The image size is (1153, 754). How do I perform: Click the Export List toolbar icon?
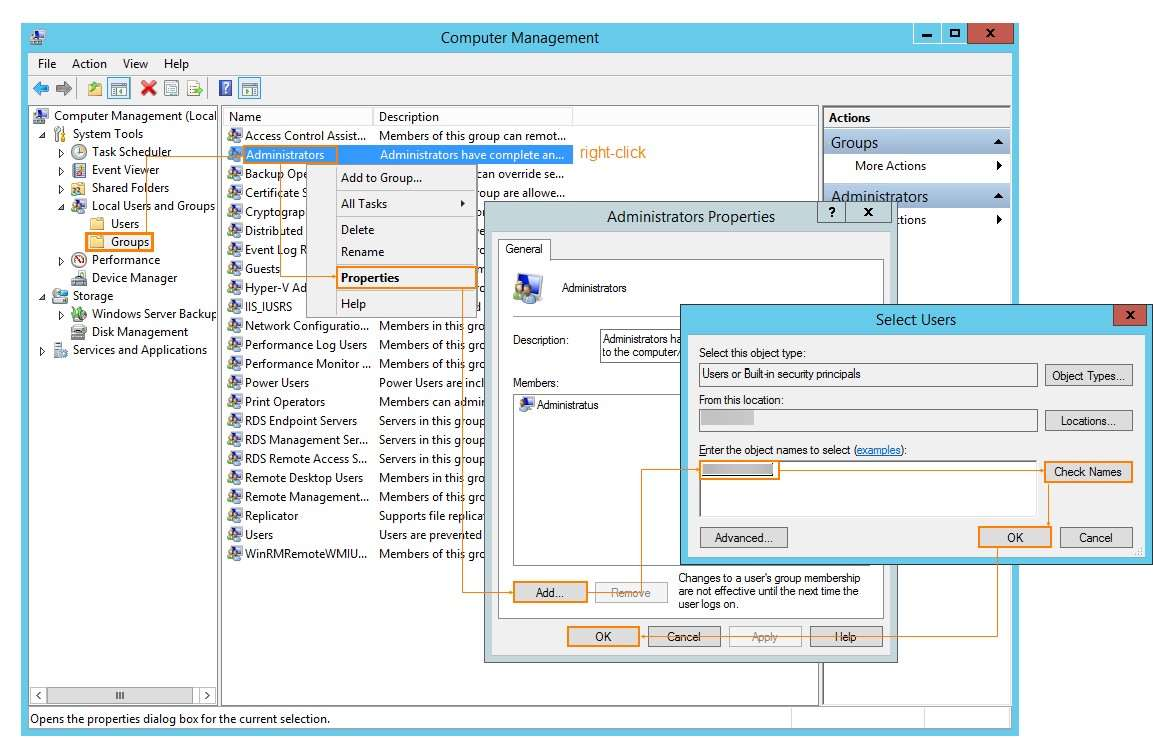194,88
